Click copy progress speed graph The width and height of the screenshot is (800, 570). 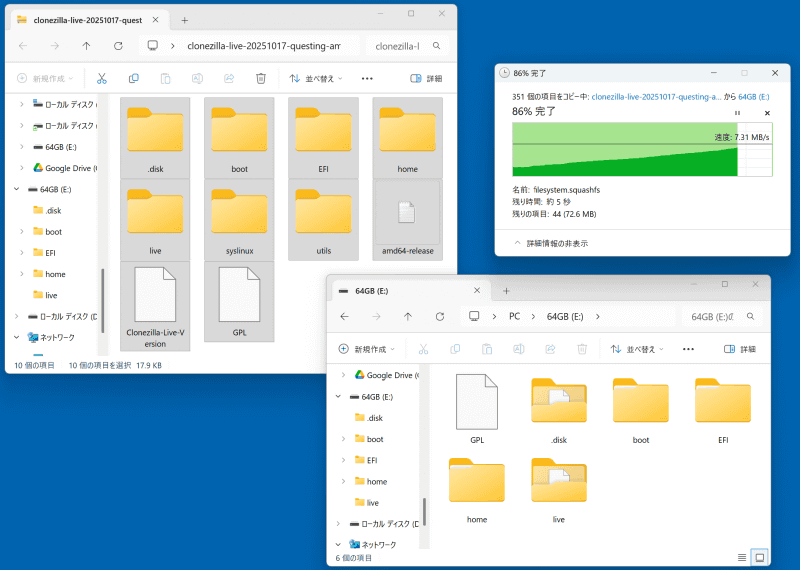(x=642, y=150)
